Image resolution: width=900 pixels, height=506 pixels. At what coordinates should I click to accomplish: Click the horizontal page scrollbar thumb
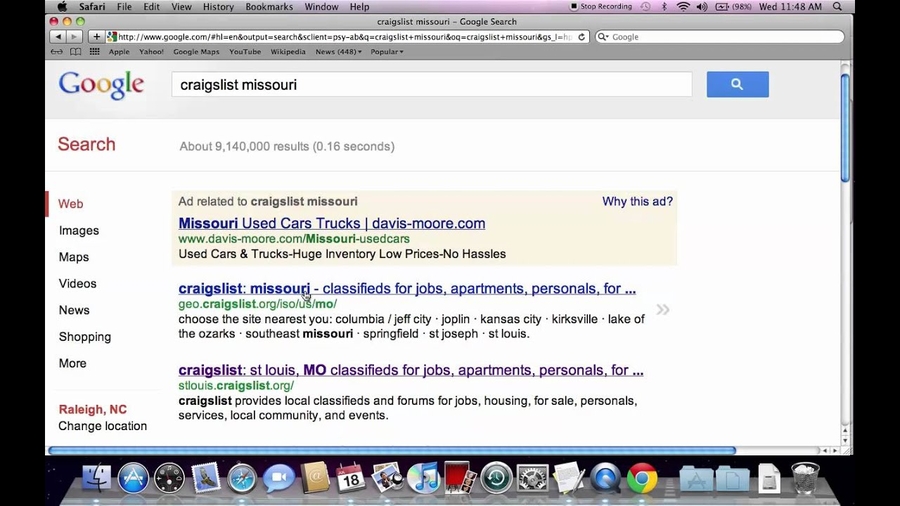coord(392,450)
